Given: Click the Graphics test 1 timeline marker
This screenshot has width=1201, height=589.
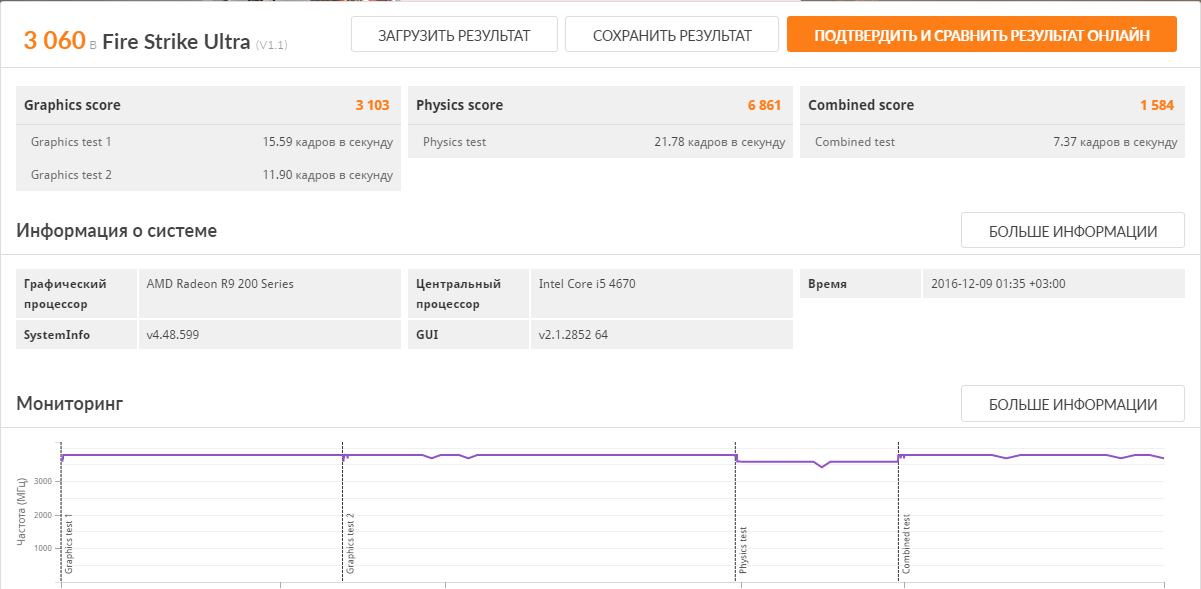Looking at the screenshot, I should pos(69,545).
